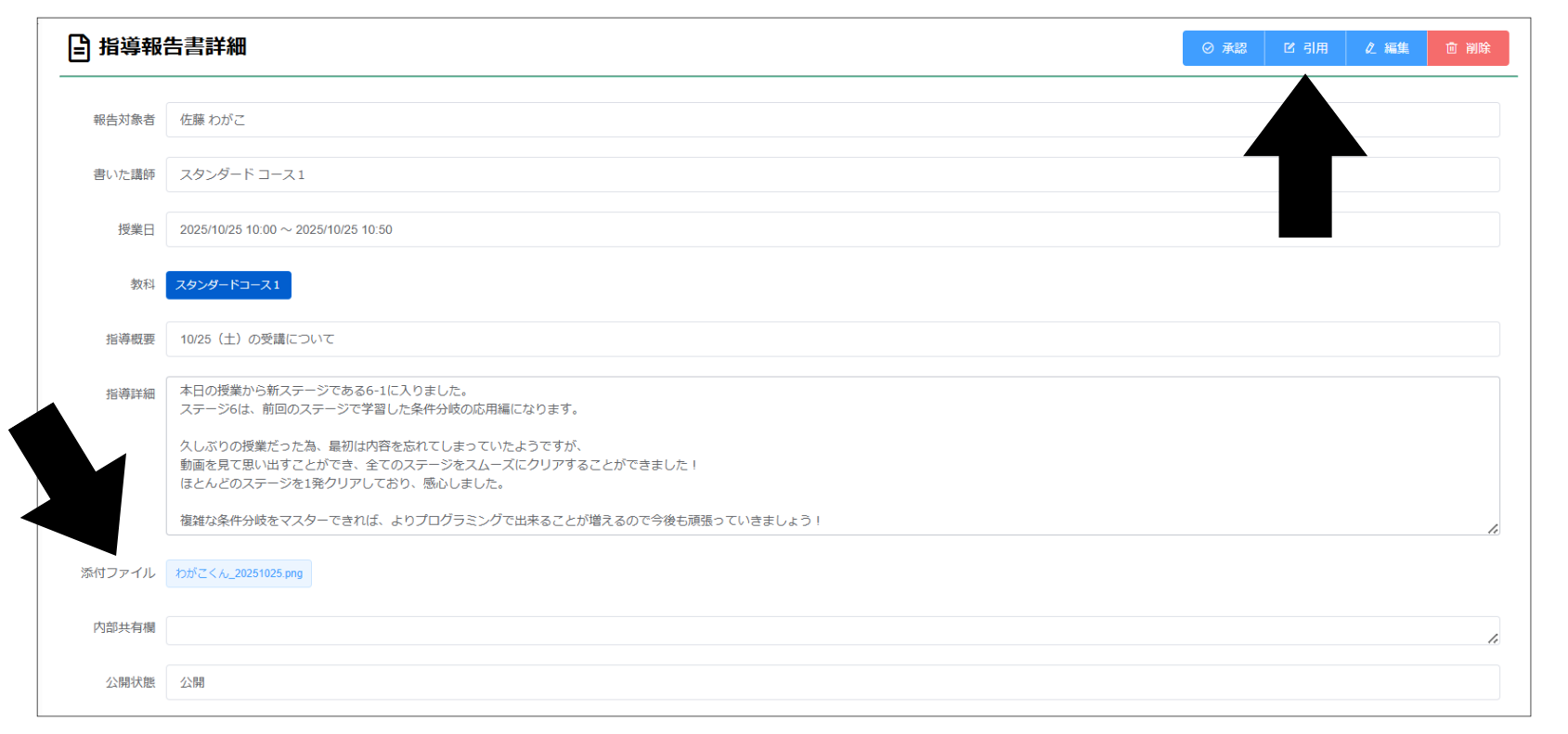This screenshot has width=1568, height=734.
Task: Click the resize handle of the 内部共有欄 box
Action: pos(1492,637)
